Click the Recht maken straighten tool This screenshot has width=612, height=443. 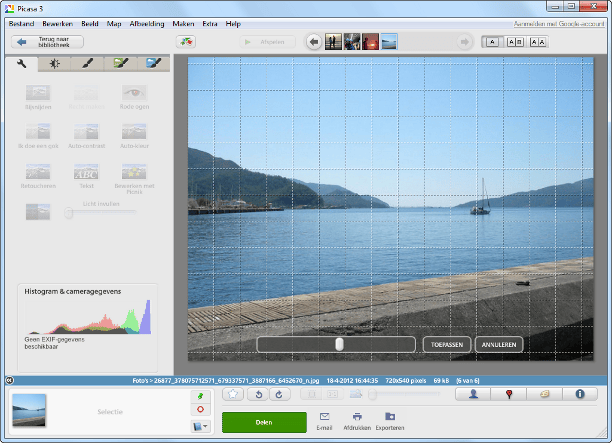pyautogui.click(x=86, y=97)
